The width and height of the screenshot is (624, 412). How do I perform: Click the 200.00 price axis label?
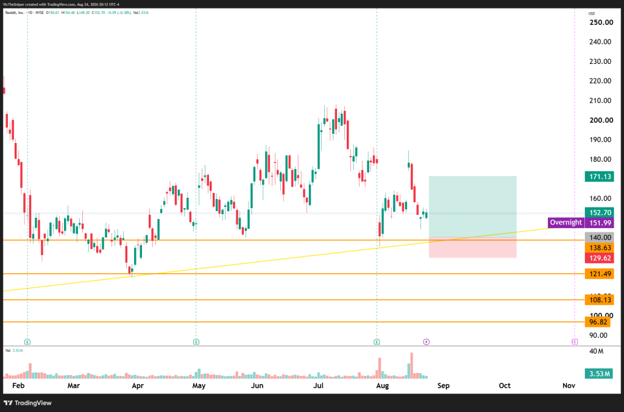pos(601,120)
